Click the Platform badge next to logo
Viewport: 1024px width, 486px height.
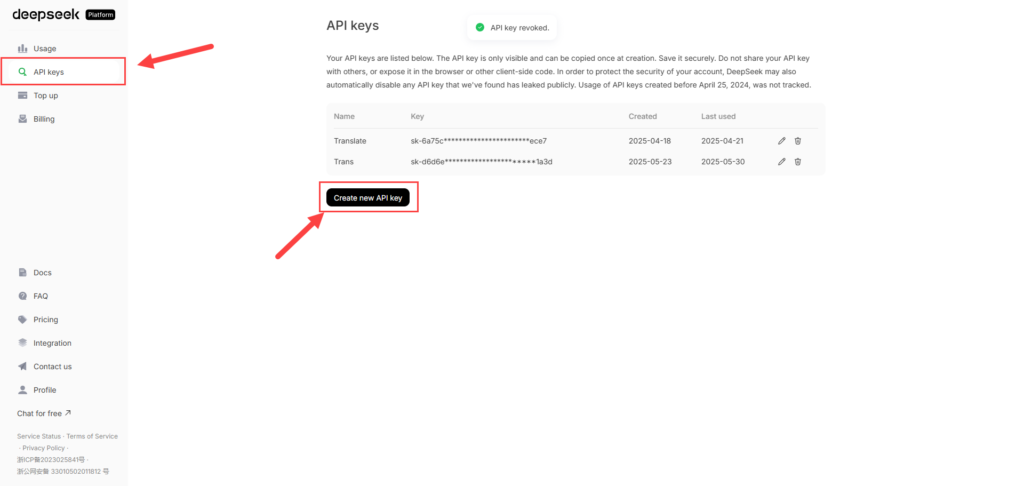click(x=101, y=15)
